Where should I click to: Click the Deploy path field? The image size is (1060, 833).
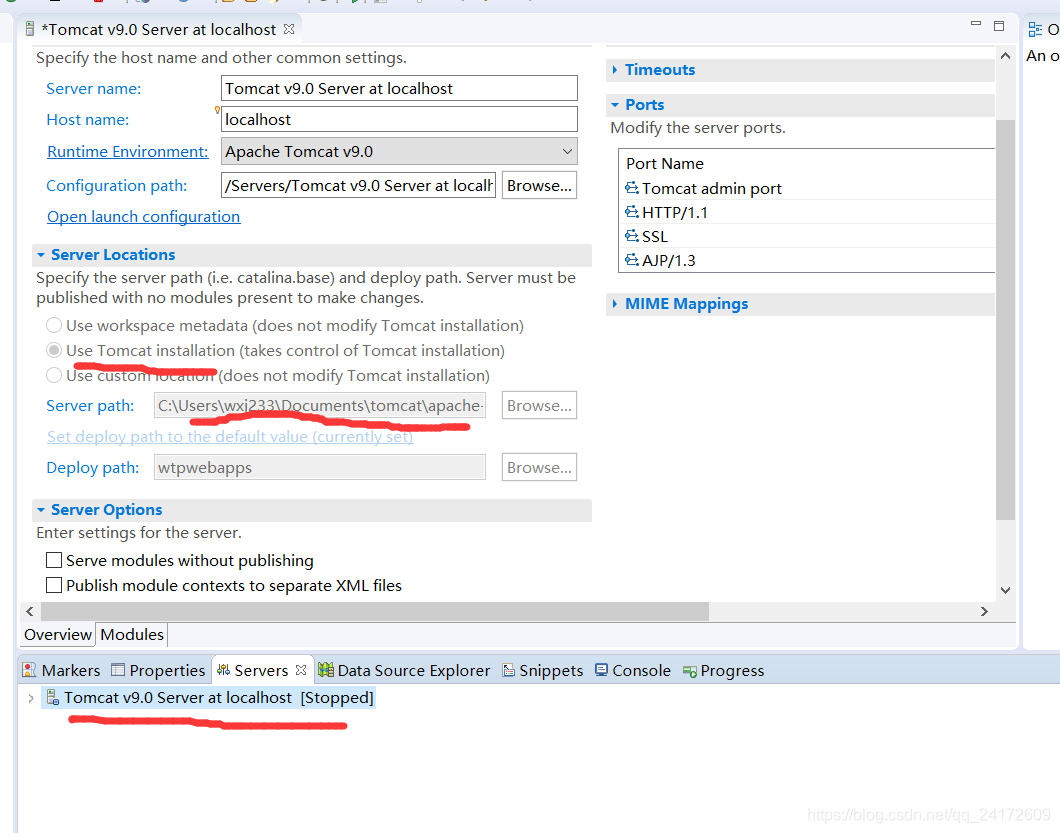click(320, 467)
